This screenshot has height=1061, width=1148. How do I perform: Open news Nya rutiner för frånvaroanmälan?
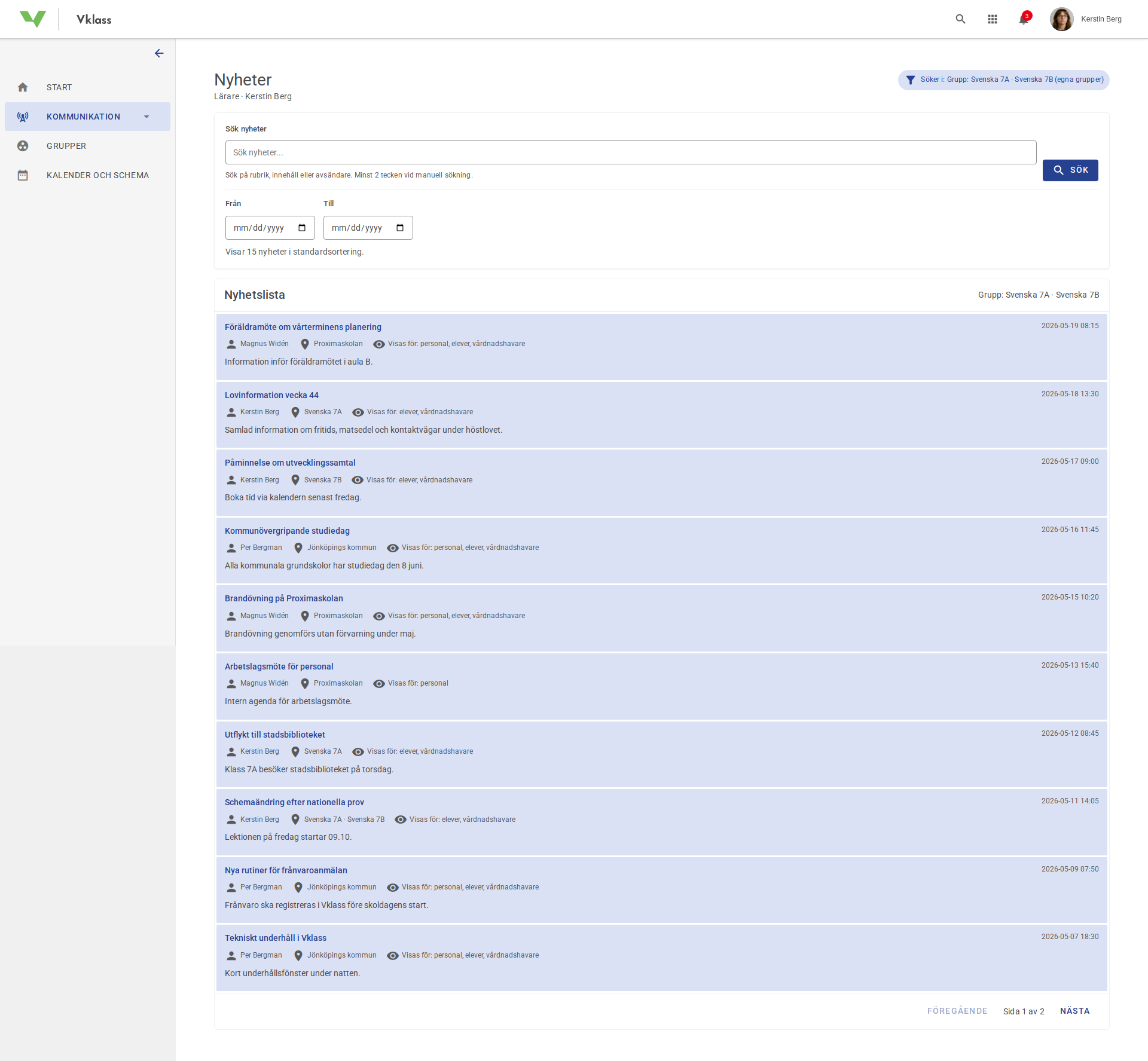click(286, 870)
